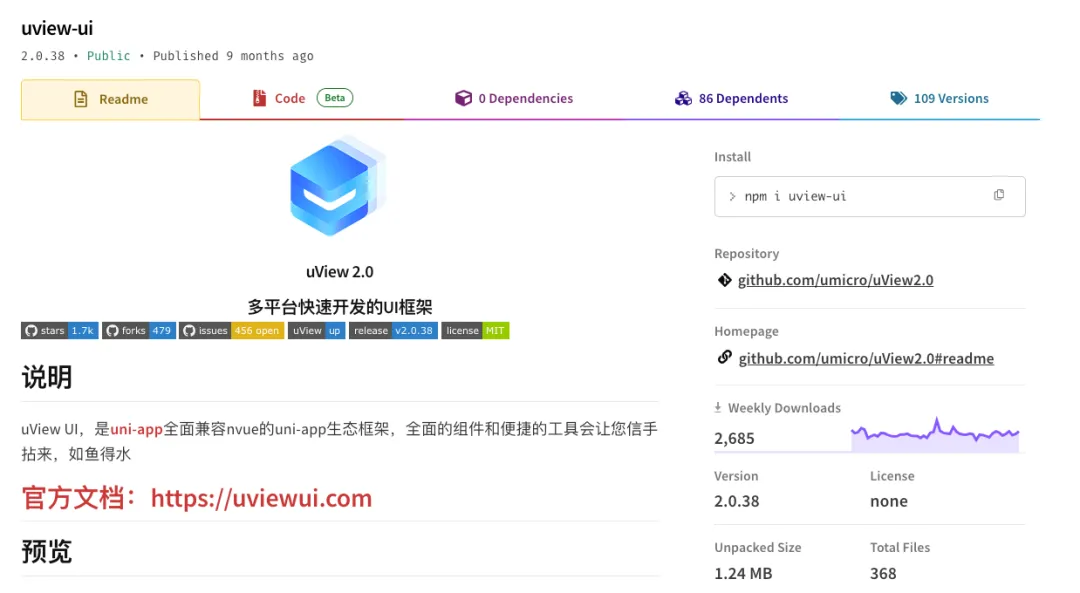Screen dimensions: 1080x593
Task: Click the Public visibility label
Action: 108,56
